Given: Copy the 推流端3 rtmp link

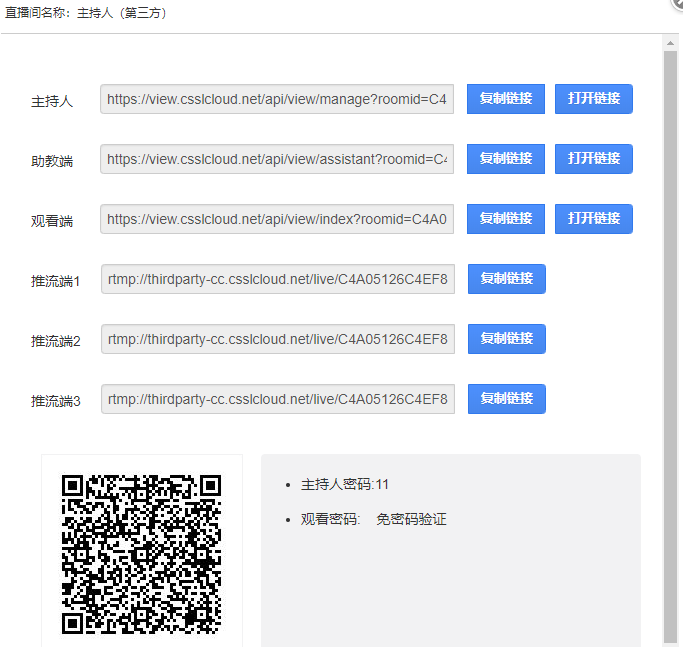Looking at the screenshot, I should click(x=507, y=399).
